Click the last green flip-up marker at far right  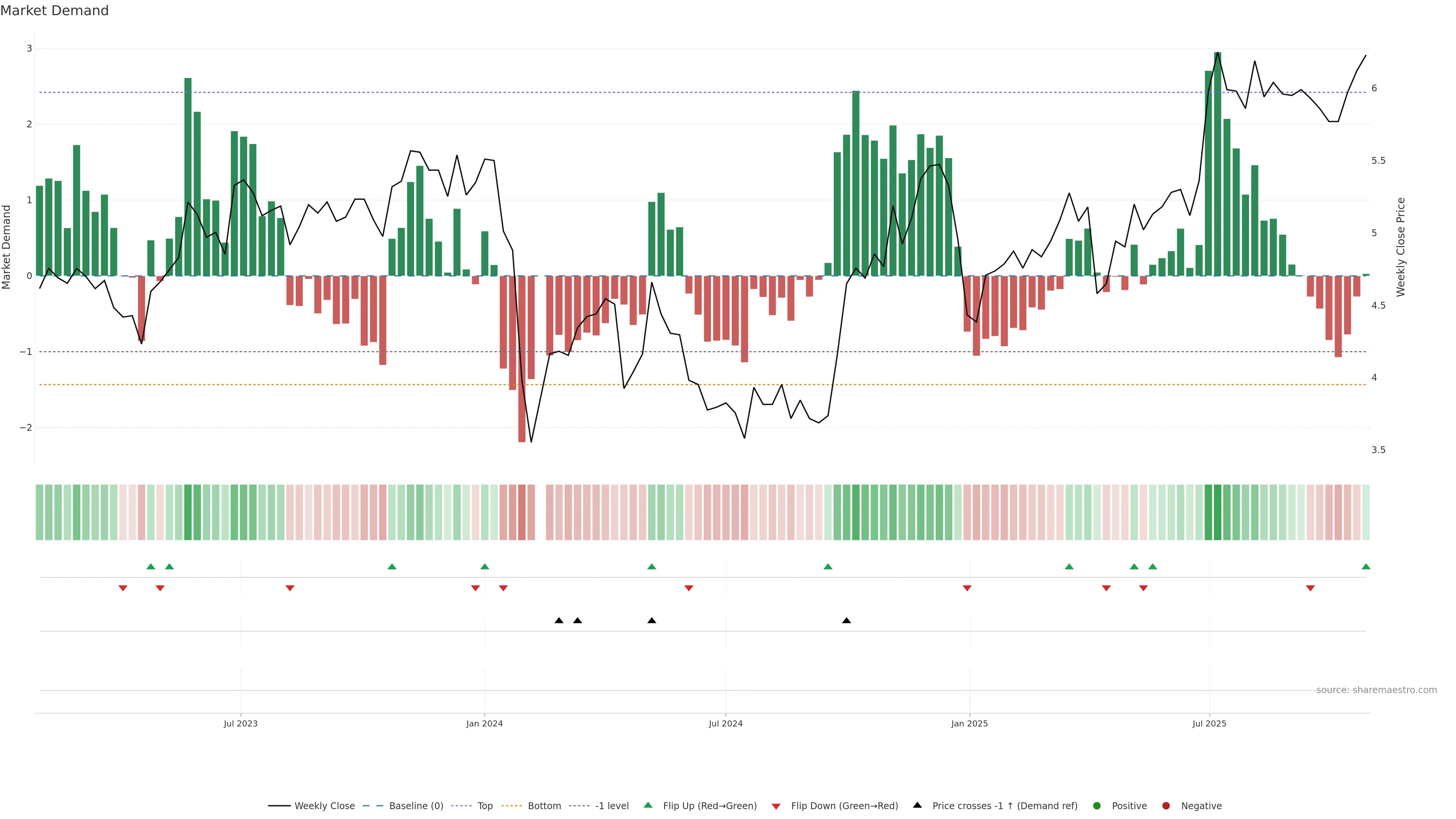click(x=1365, y=566)
